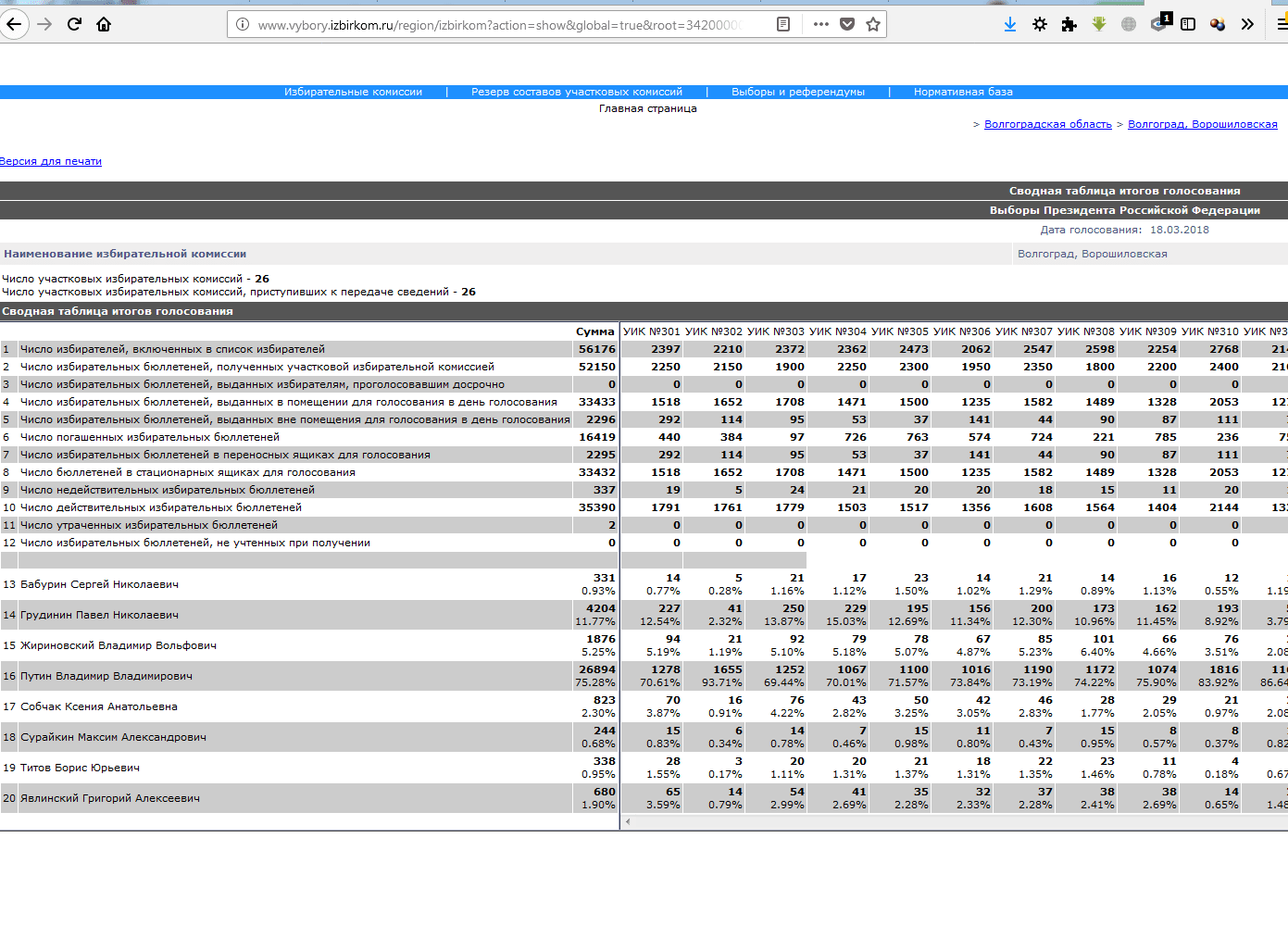Viewport: 1288px width, 925px height.
Task: Open the browser hamburger menu
Action: [1282, 24]
